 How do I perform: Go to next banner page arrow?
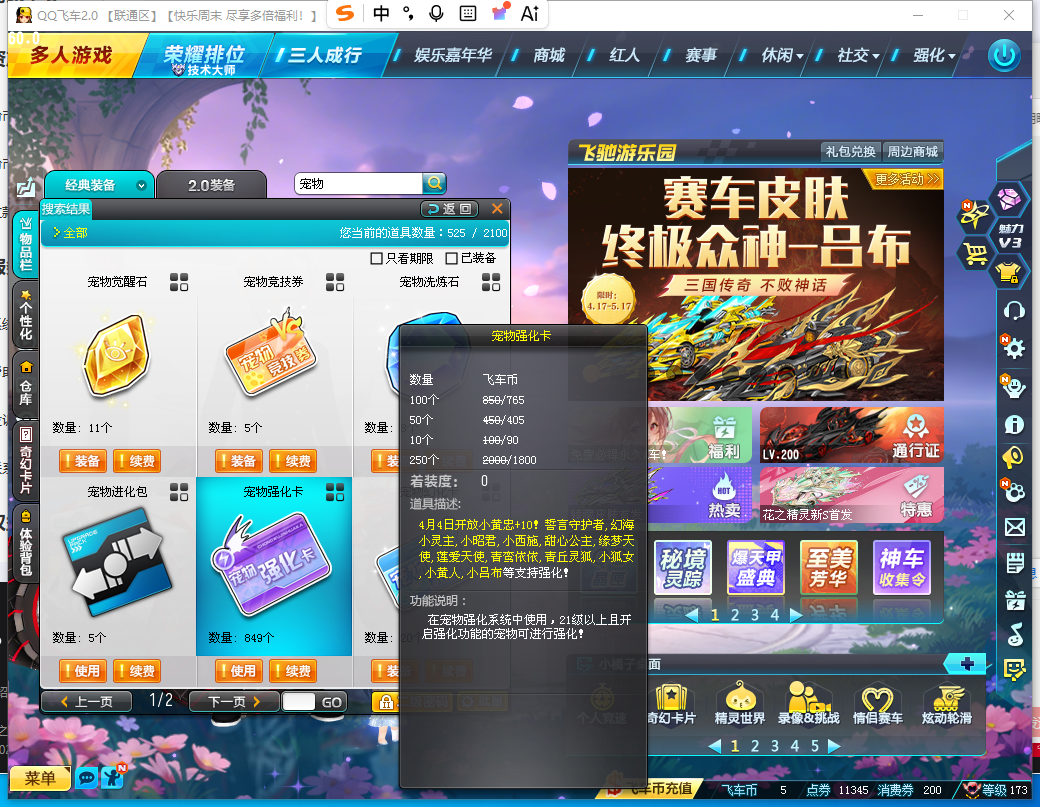tap(796, 615)
